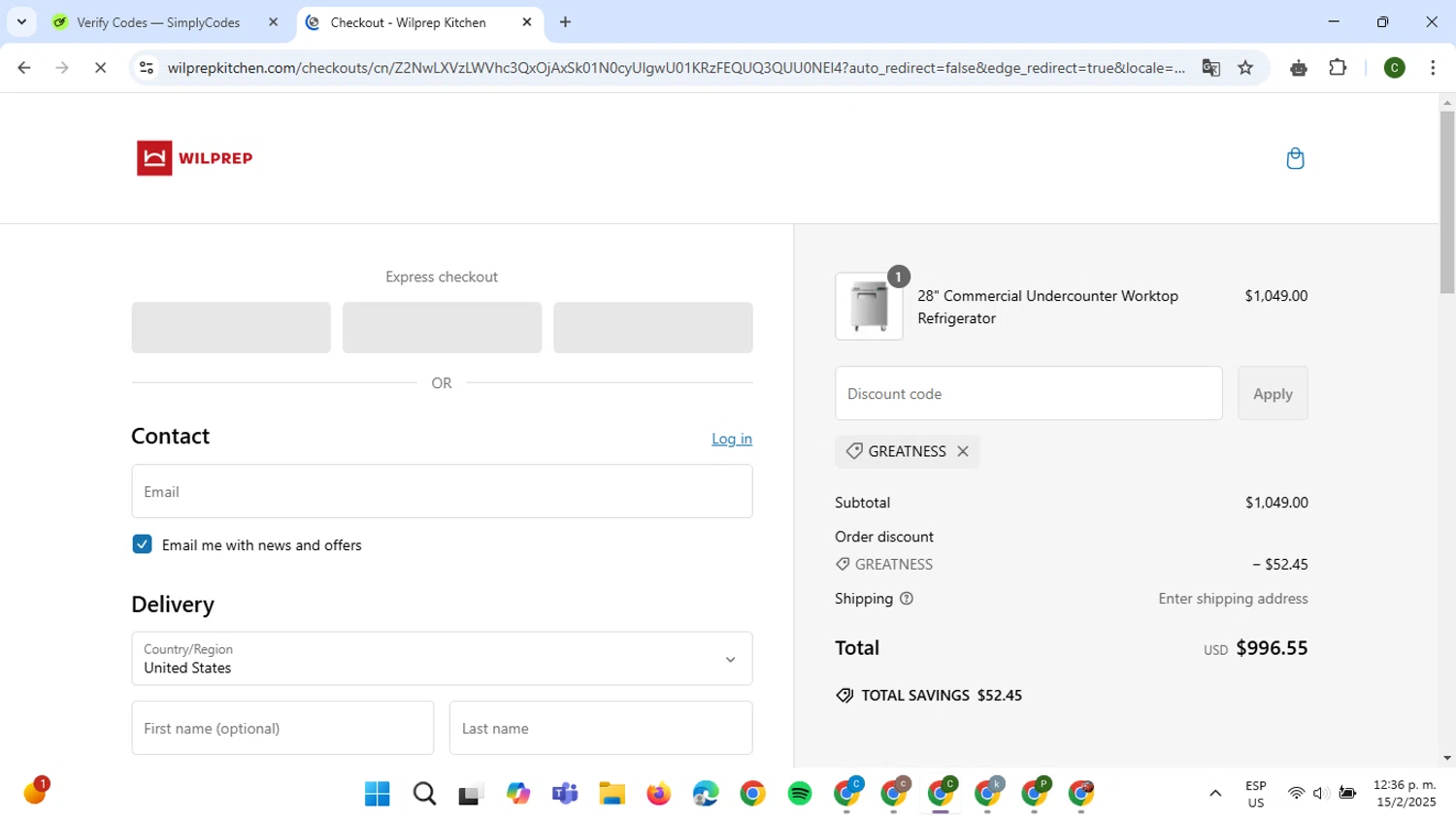Click the translate page icon in address bar
Image resolution: width=1456 pixels, height=818 pixels.
click(1210, 68)
